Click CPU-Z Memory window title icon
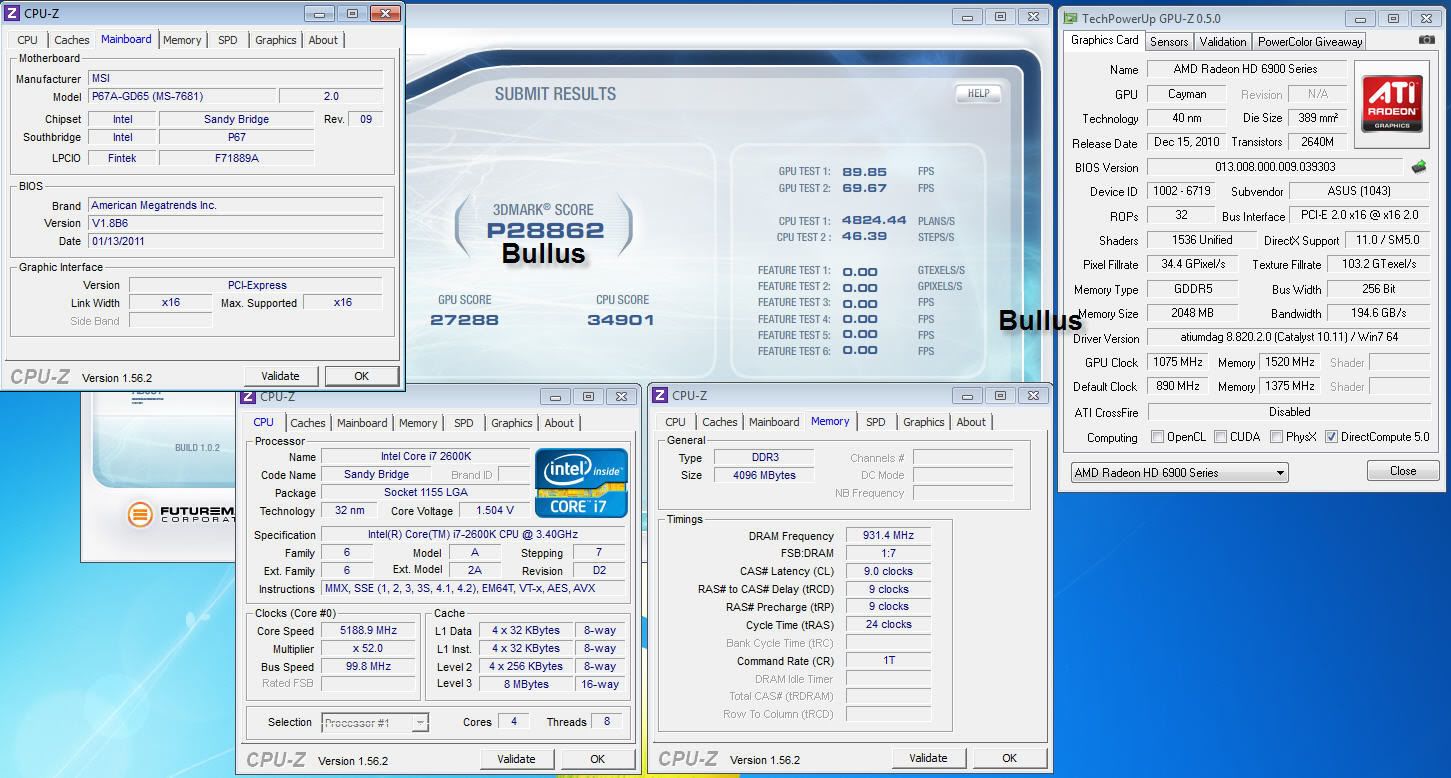This screenshot has height=778, width=1451. click(x=661, y=396)
